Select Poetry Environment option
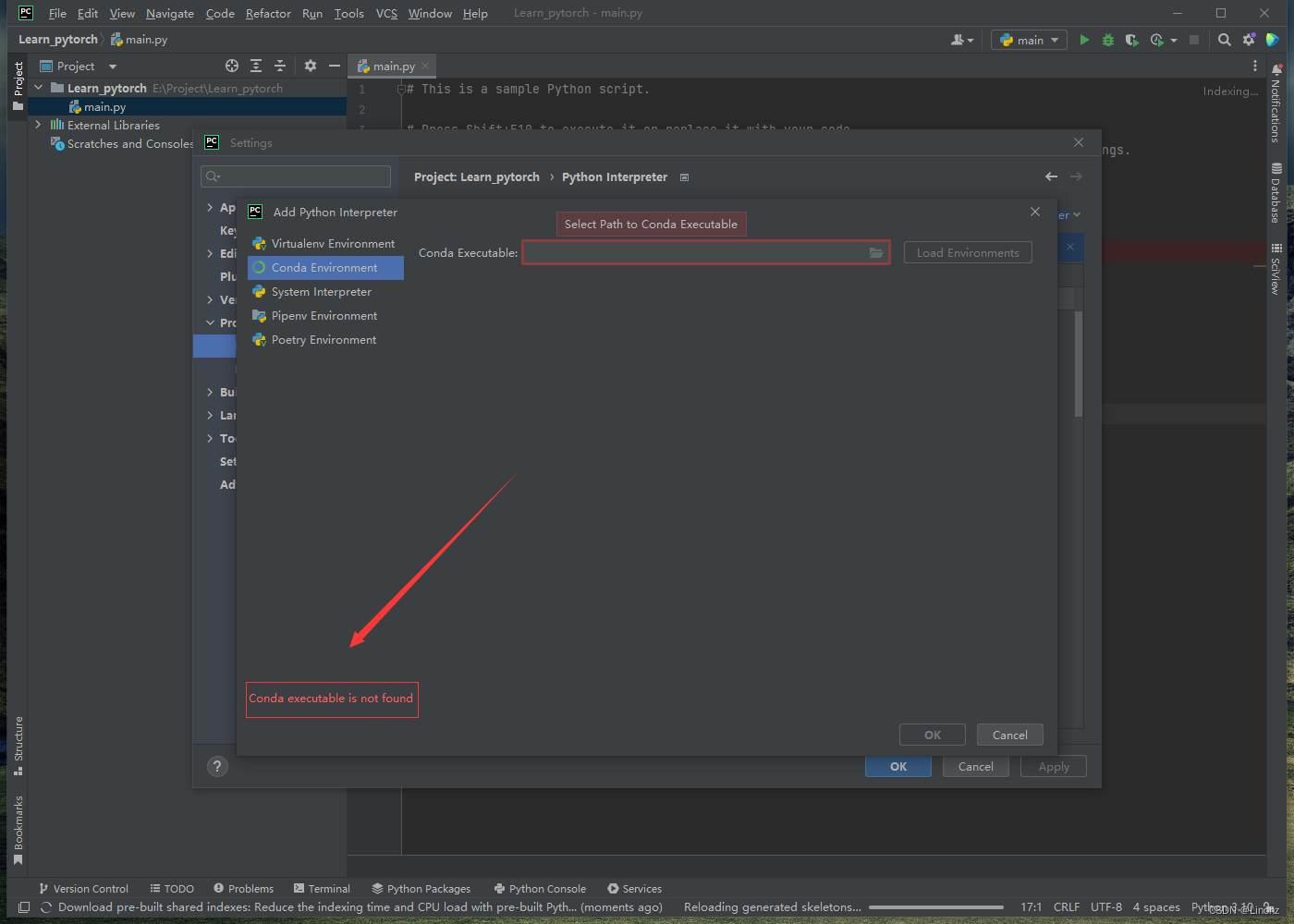 [x=325, y=340]
